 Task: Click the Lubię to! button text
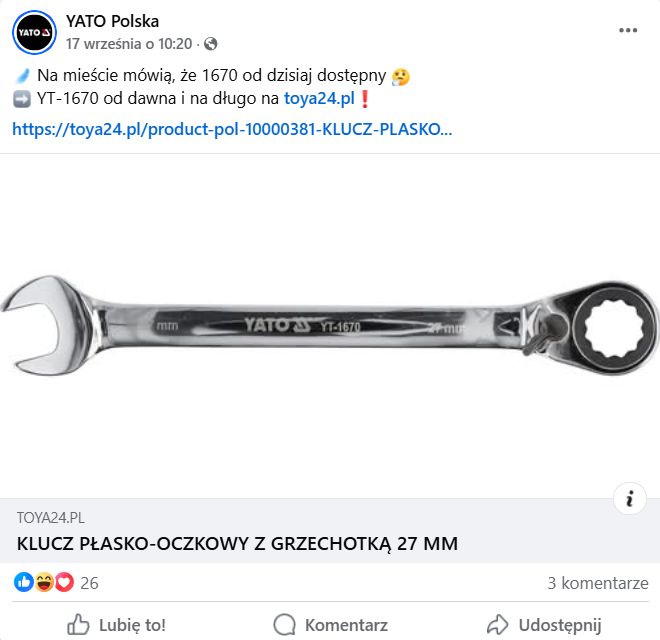[x=132, y=625]
